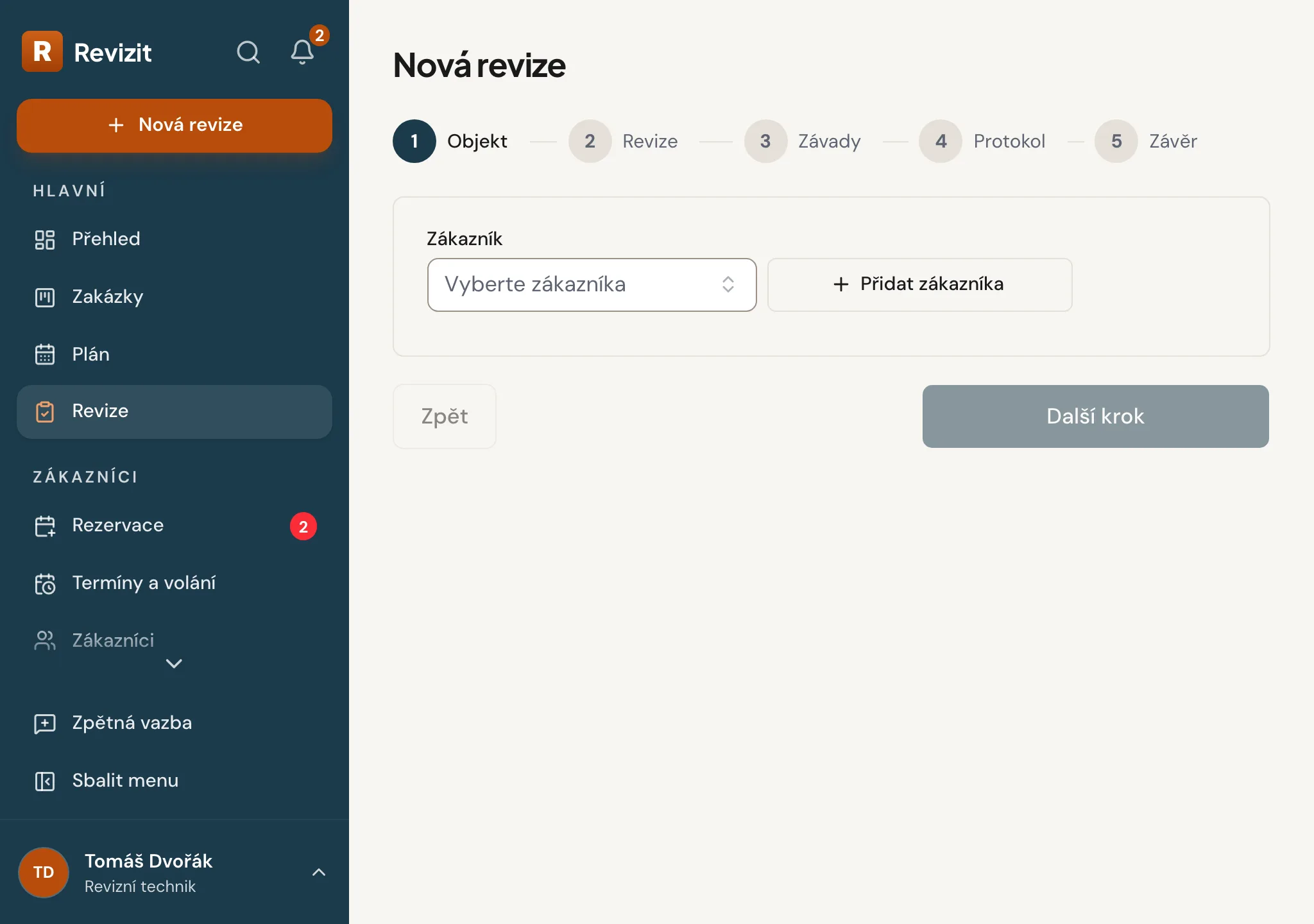Open Rezervace menu item
This screenshot has height=924, width=1314.
point(175,526)
